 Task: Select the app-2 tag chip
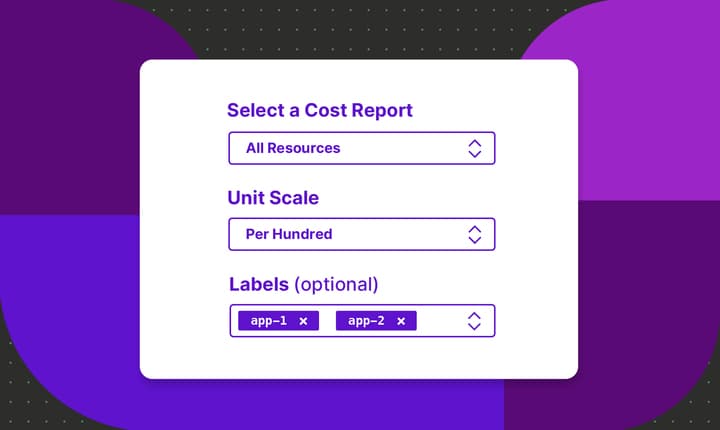point(365,321)
